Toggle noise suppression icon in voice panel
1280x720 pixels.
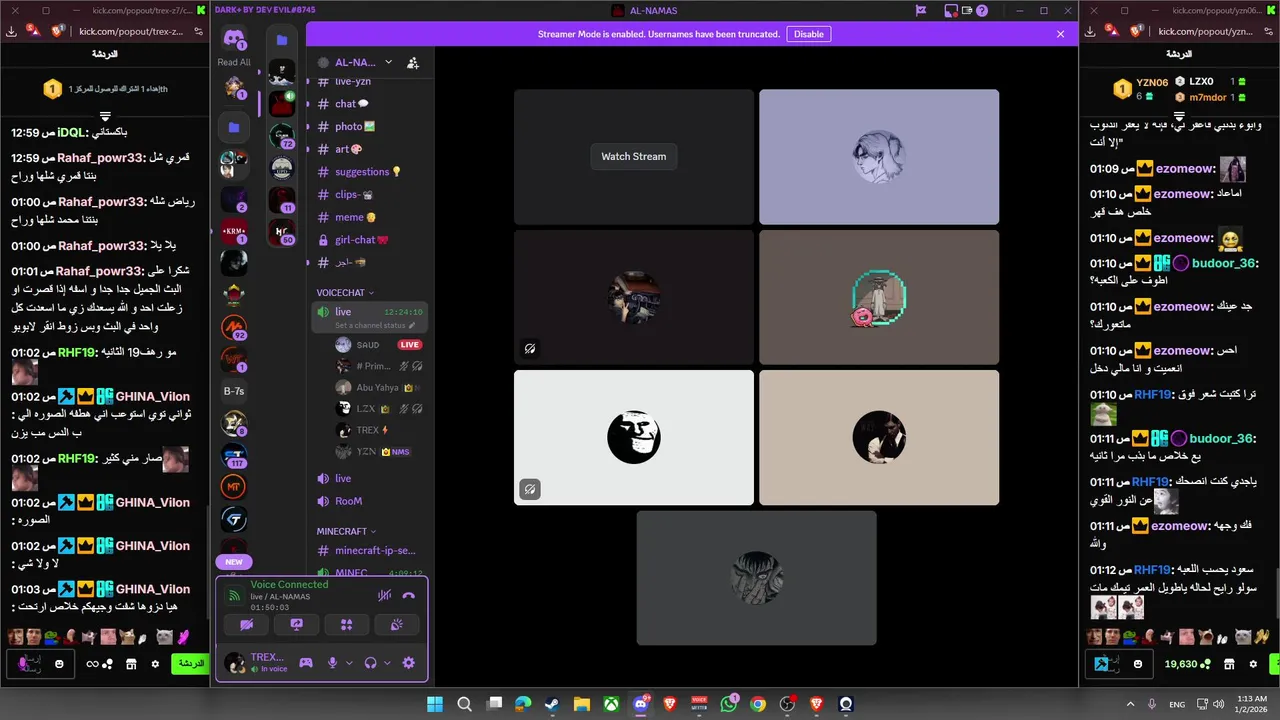click(x=384, y=595)
